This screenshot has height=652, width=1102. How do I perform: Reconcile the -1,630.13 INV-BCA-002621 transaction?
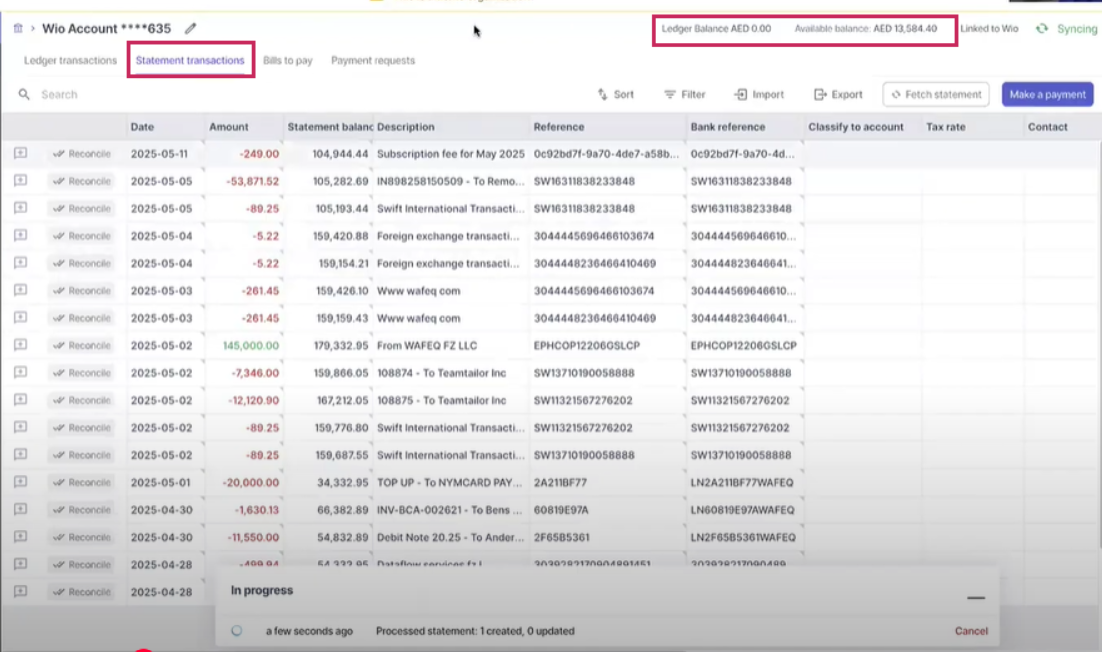pyautogui.click(x=82, y=509)
